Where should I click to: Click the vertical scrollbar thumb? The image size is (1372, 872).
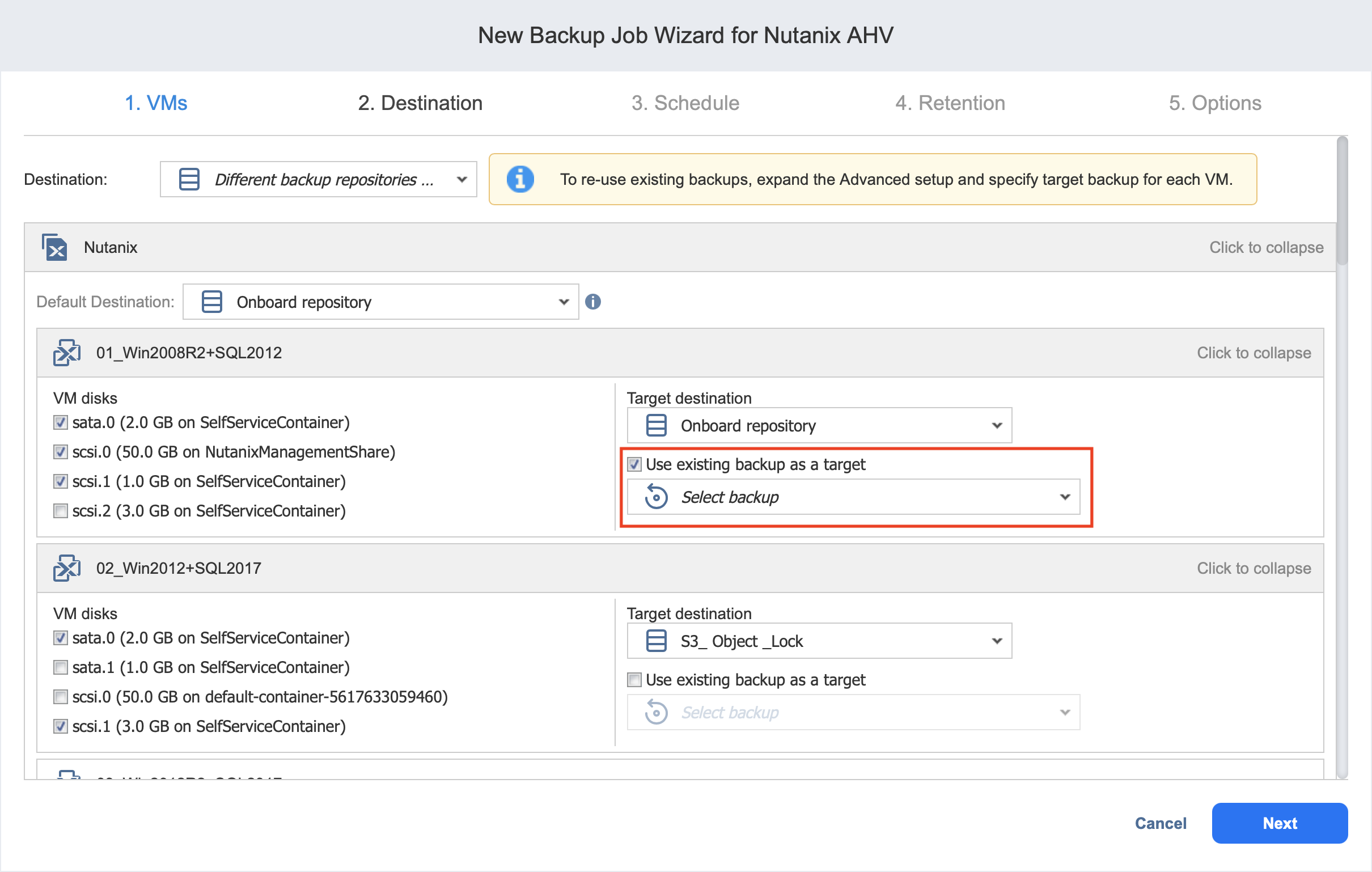1342,200
